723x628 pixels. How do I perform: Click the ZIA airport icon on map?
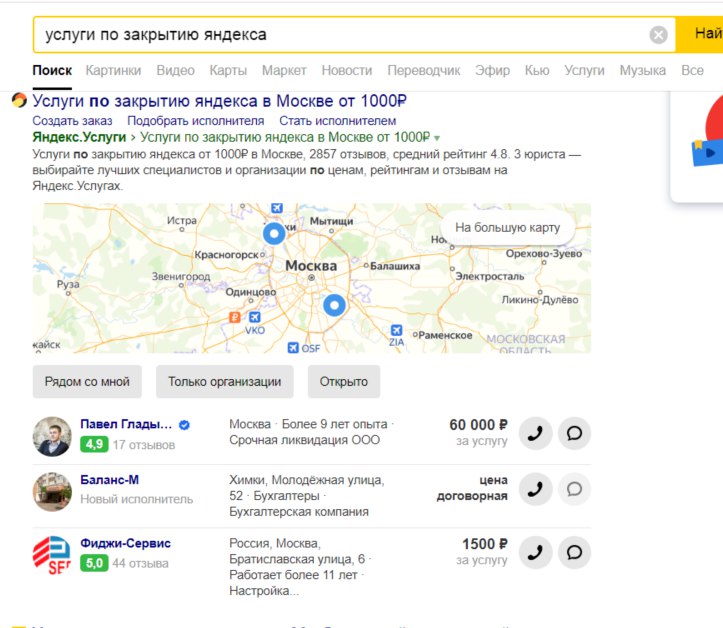pos(396,330)
